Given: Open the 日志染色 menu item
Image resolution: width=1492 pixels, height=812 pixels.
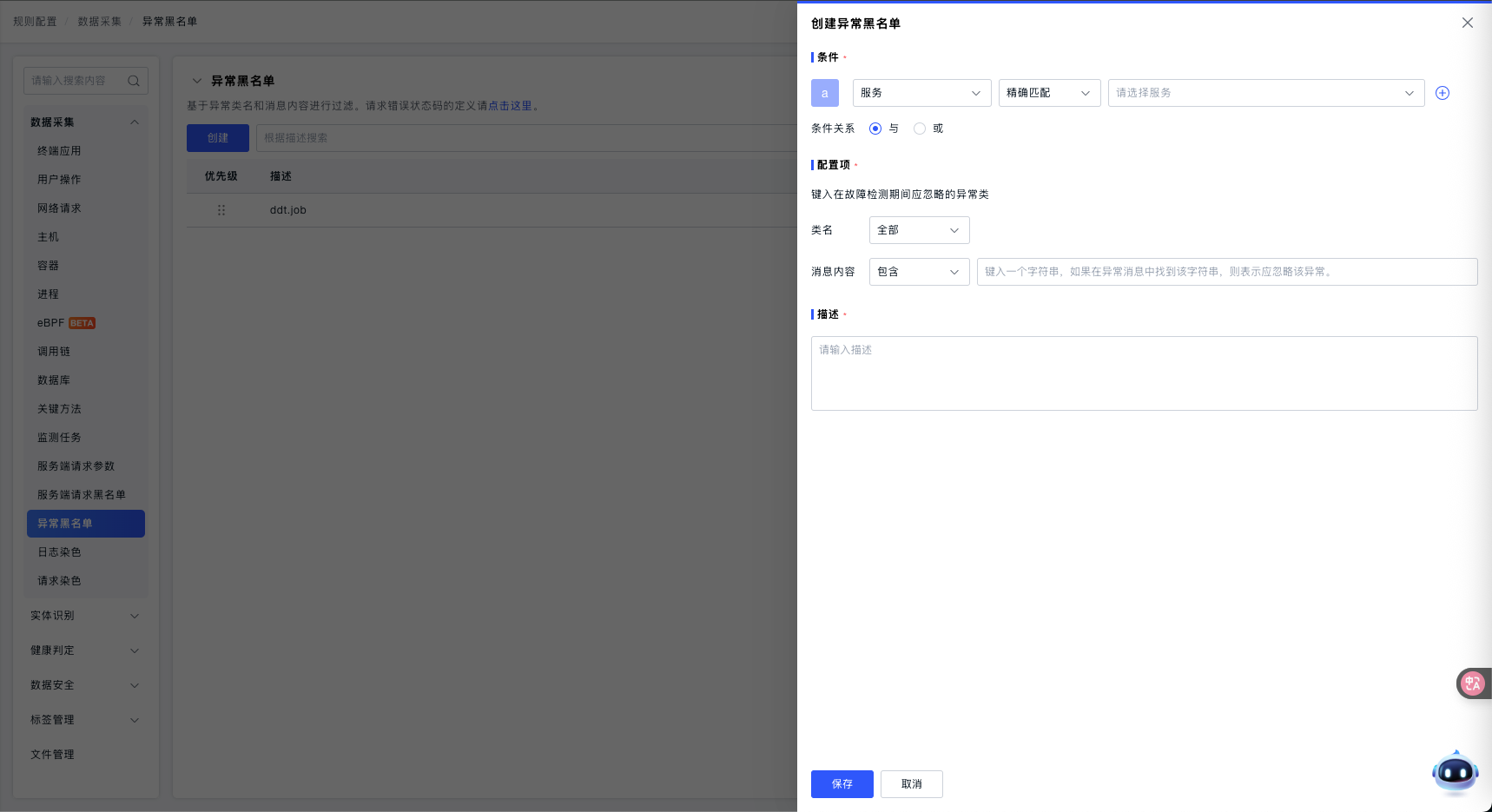Looking at the screenshot, I should click(x=59, y=552).
